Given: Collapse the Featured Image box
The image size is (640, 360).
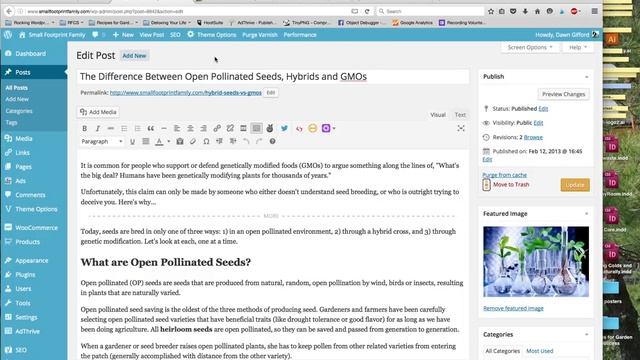Looking at the screenshot, I should (587, 214).
